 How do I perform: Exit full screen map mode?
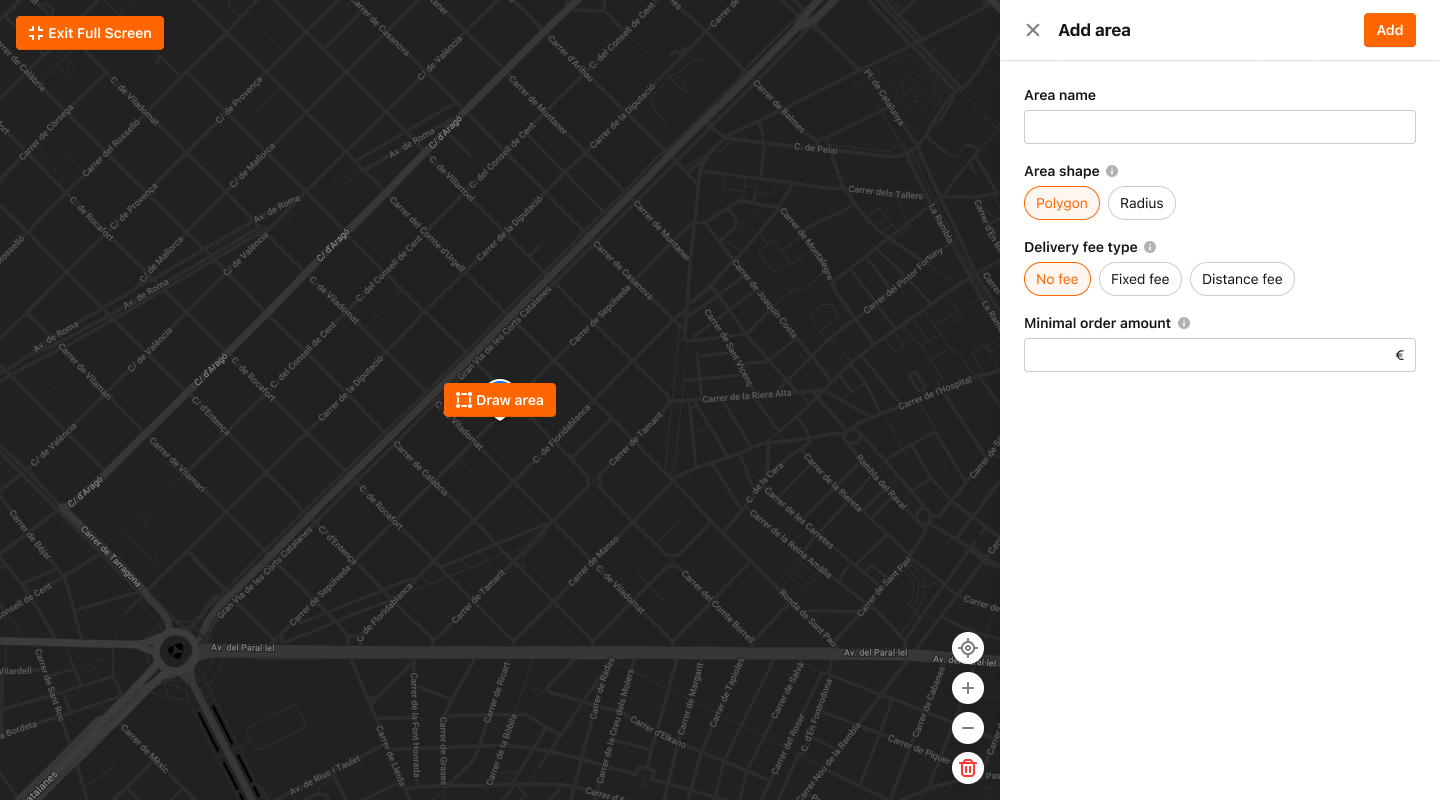point(90,33)
